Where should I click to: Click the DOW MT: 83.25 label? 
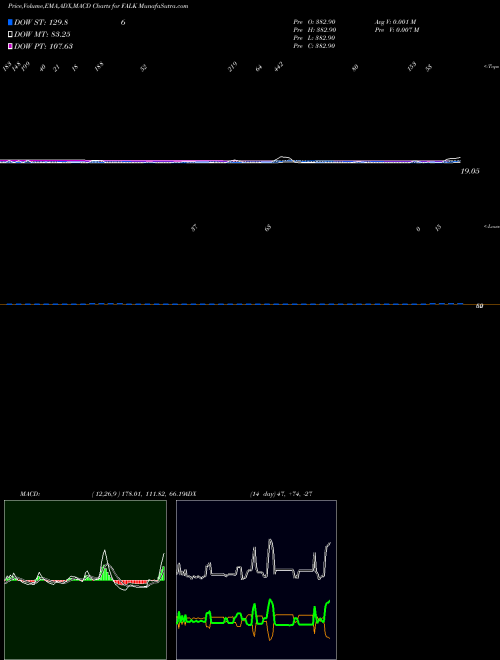click(x=42, y=34)
